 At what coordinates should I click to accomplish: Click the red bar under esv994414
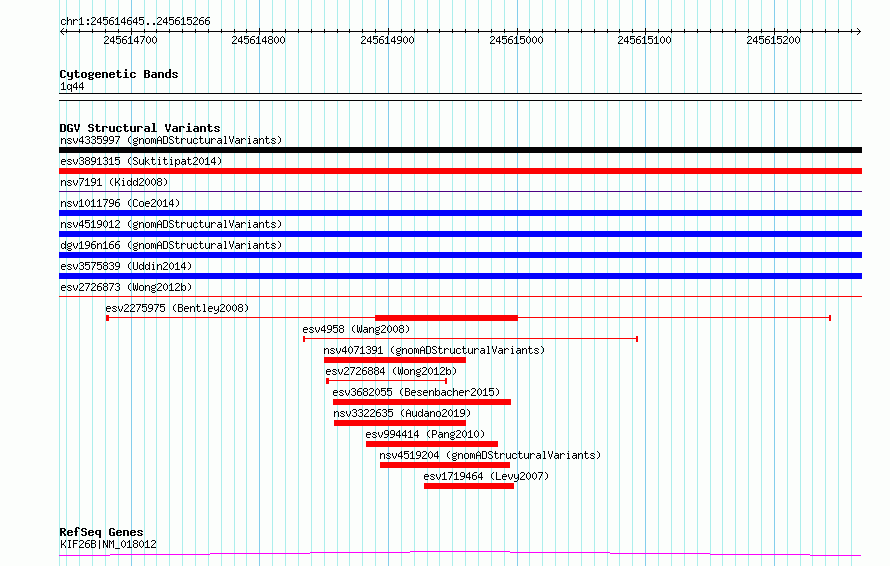click(432, 445)
